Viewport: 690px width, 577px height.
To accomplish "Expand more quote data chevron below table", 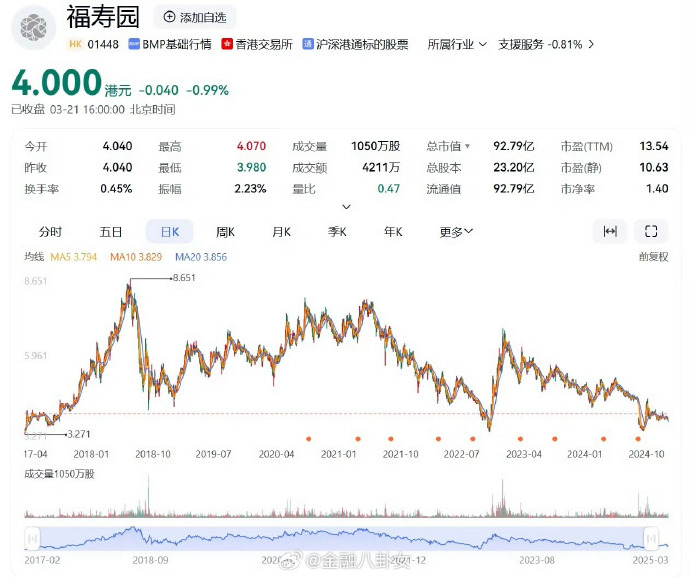I will tap(346, 206).
